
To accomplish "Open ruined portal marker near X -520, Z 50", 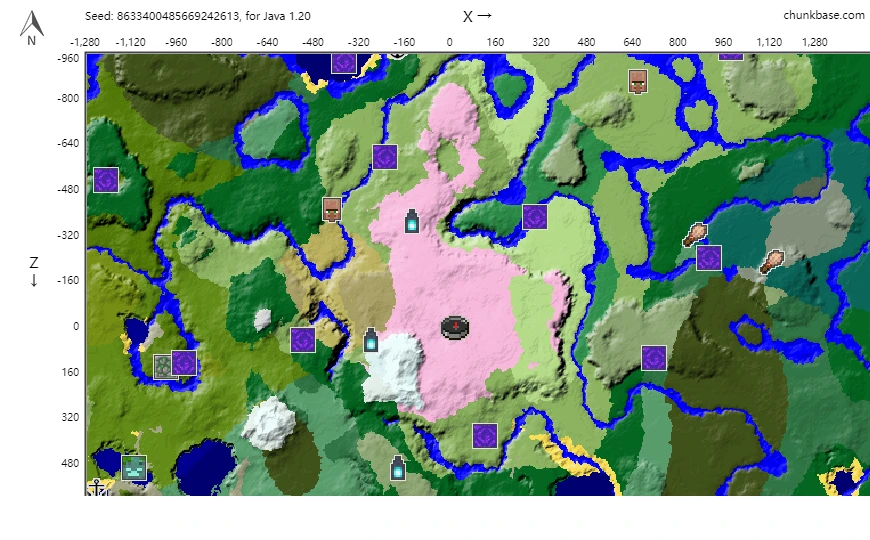I will point(303,340).
